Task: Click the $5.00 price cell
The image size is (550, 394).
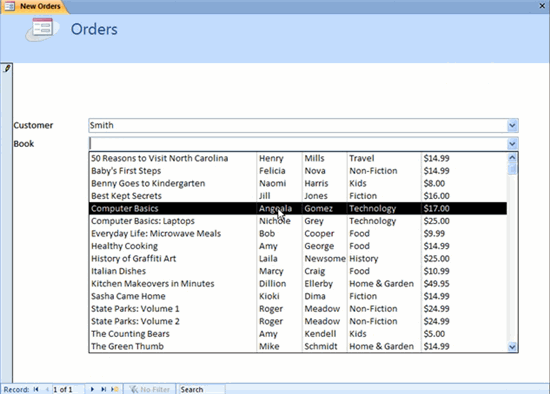Action: click(434, 334)
